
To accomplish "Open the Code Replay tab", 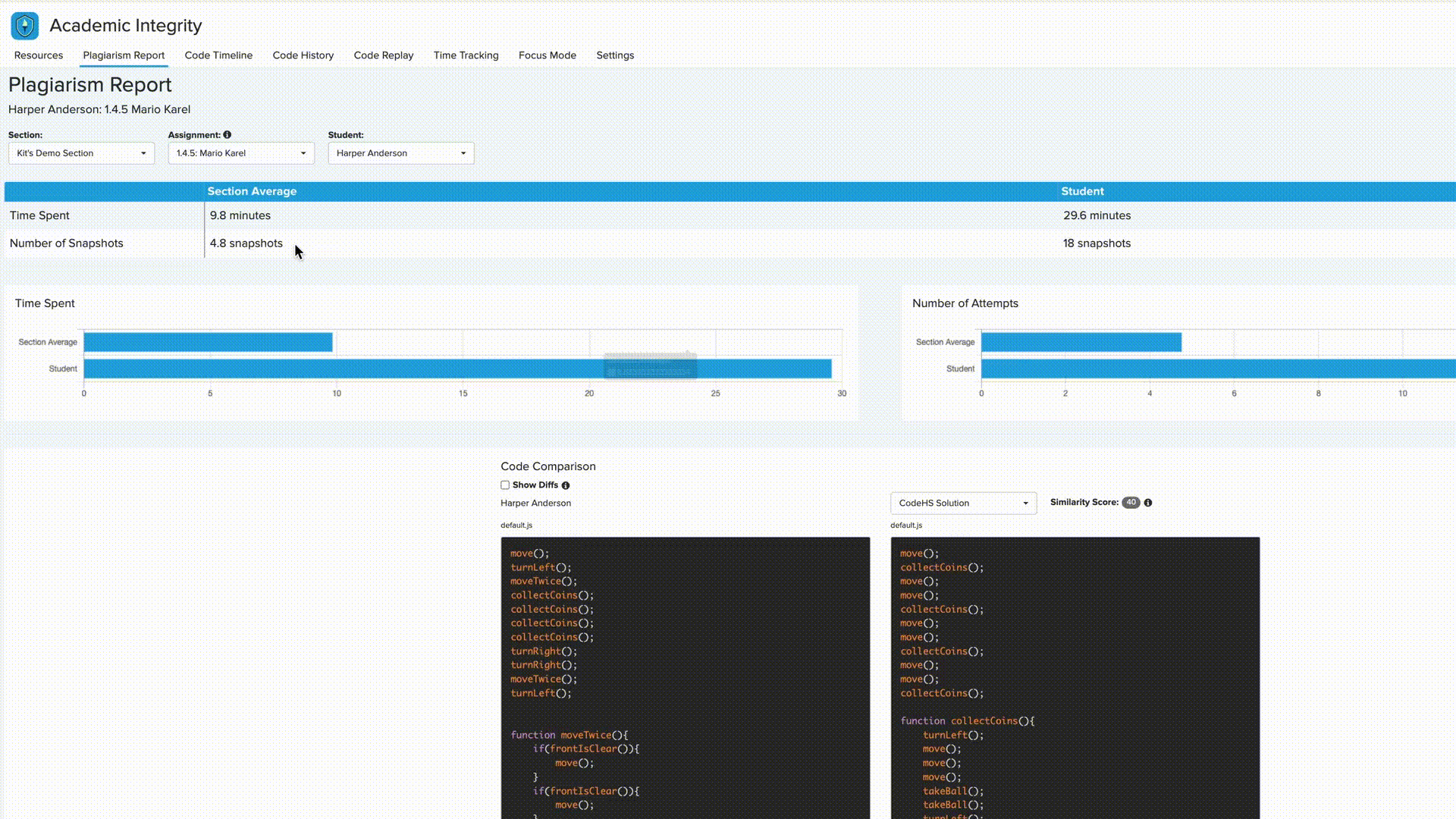I will tap(384, 55).
